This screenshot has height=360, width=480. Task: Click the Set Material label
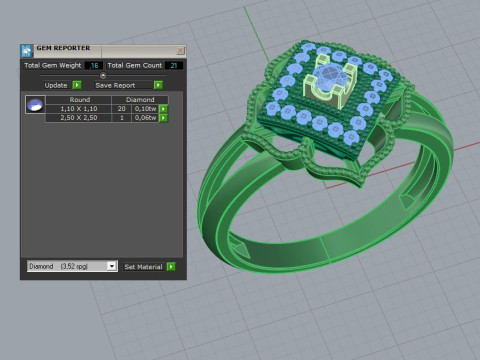(x=143, y=267)
